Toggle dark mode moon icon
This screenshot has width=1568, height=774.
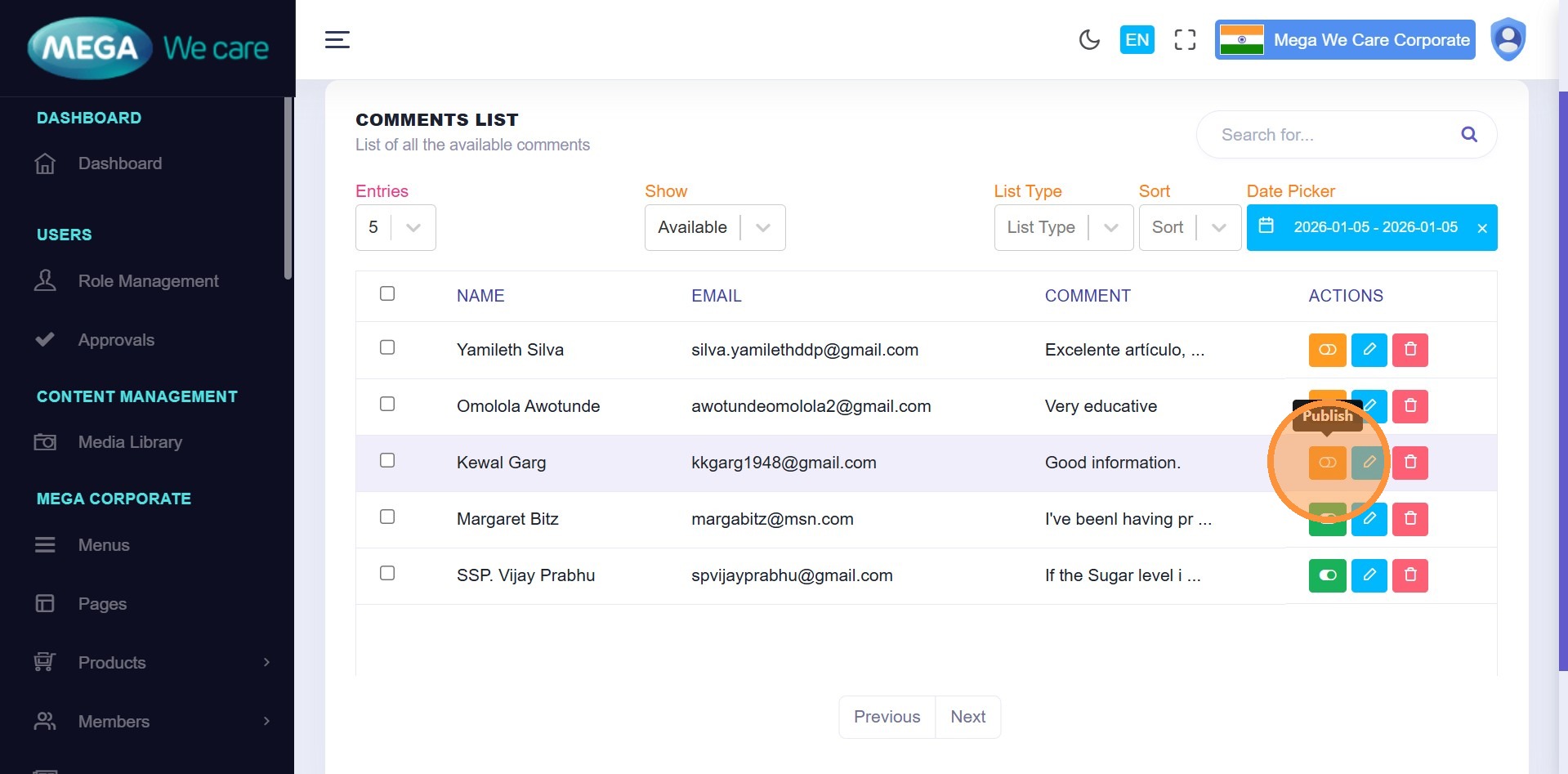[1089, 40]
